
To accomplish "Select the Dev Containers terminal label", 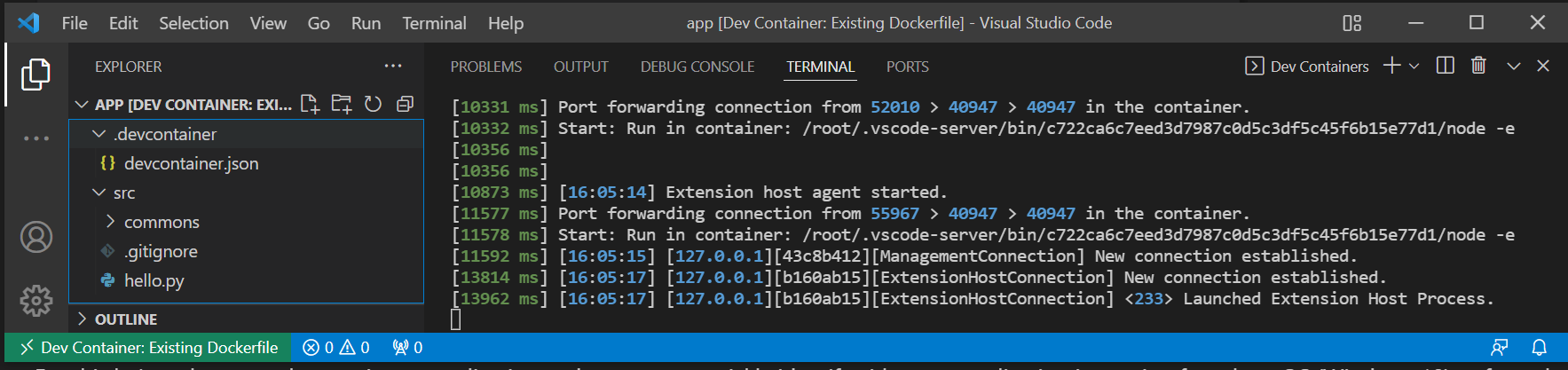I will 1307,67.
